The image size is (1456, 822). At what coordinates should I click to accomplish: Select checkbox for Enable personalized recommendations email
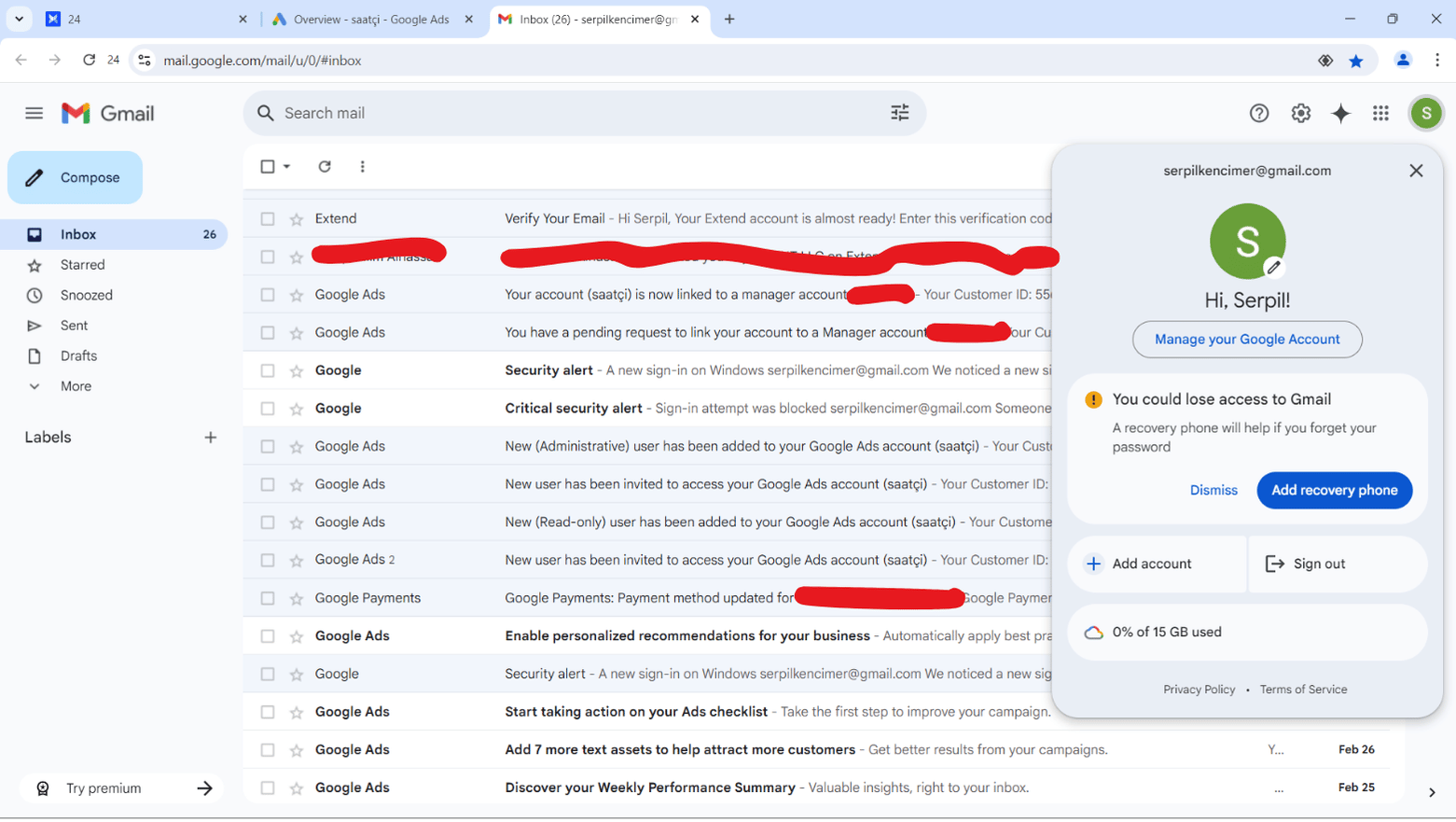tap(268, 636)
